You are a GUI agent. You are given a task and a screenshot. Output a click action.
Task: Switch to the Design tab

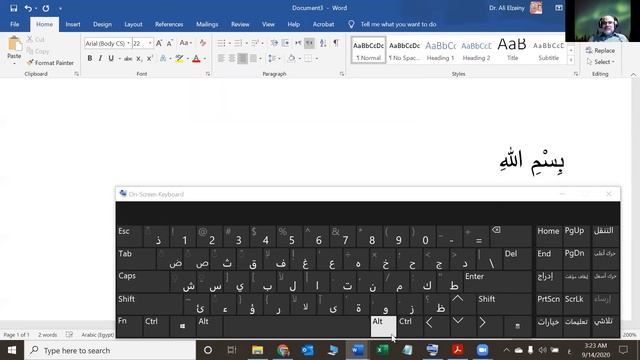(102, 24)
